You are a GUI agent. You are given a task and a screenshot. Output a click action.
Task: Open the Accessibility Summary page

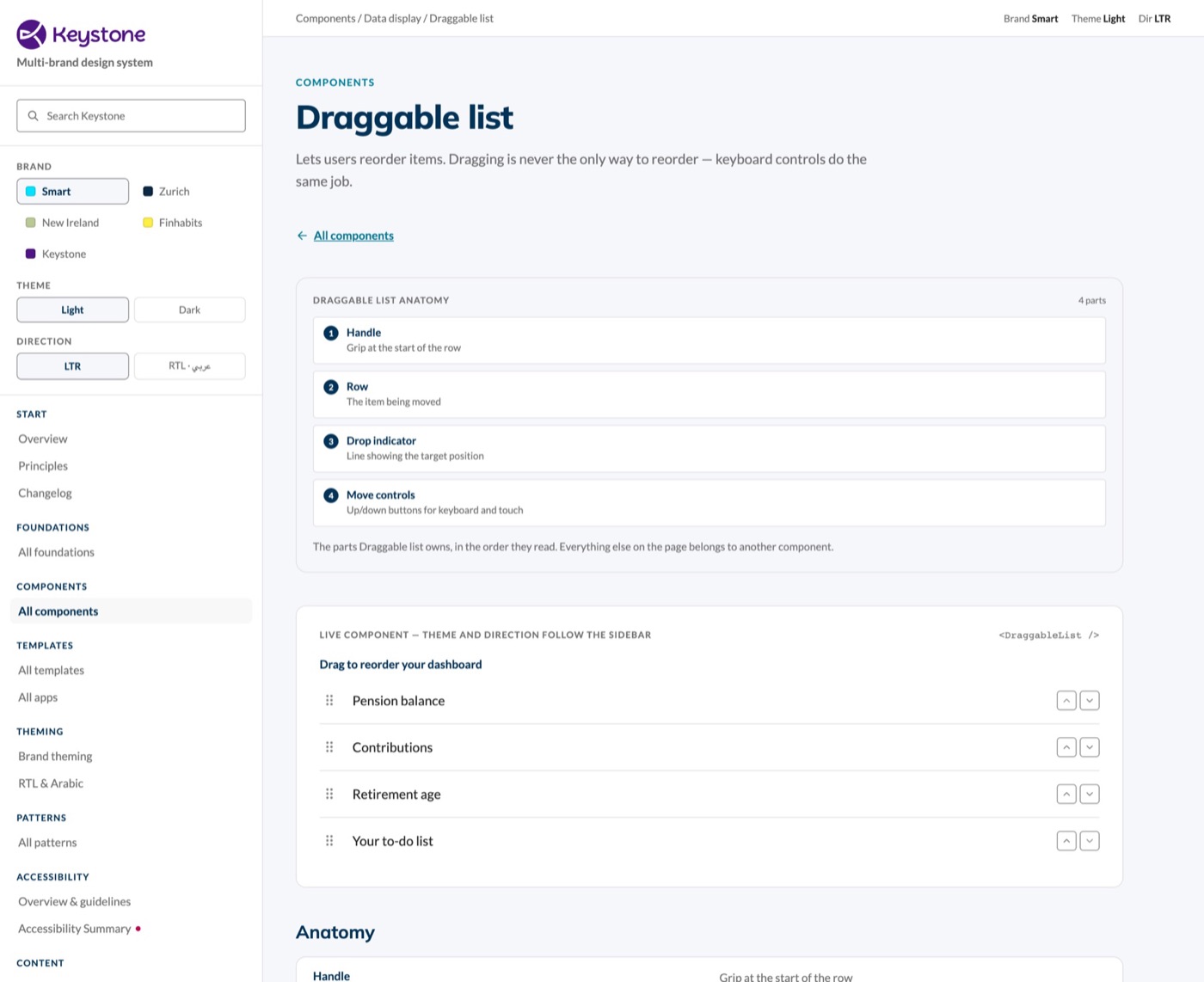coord(75,929)
